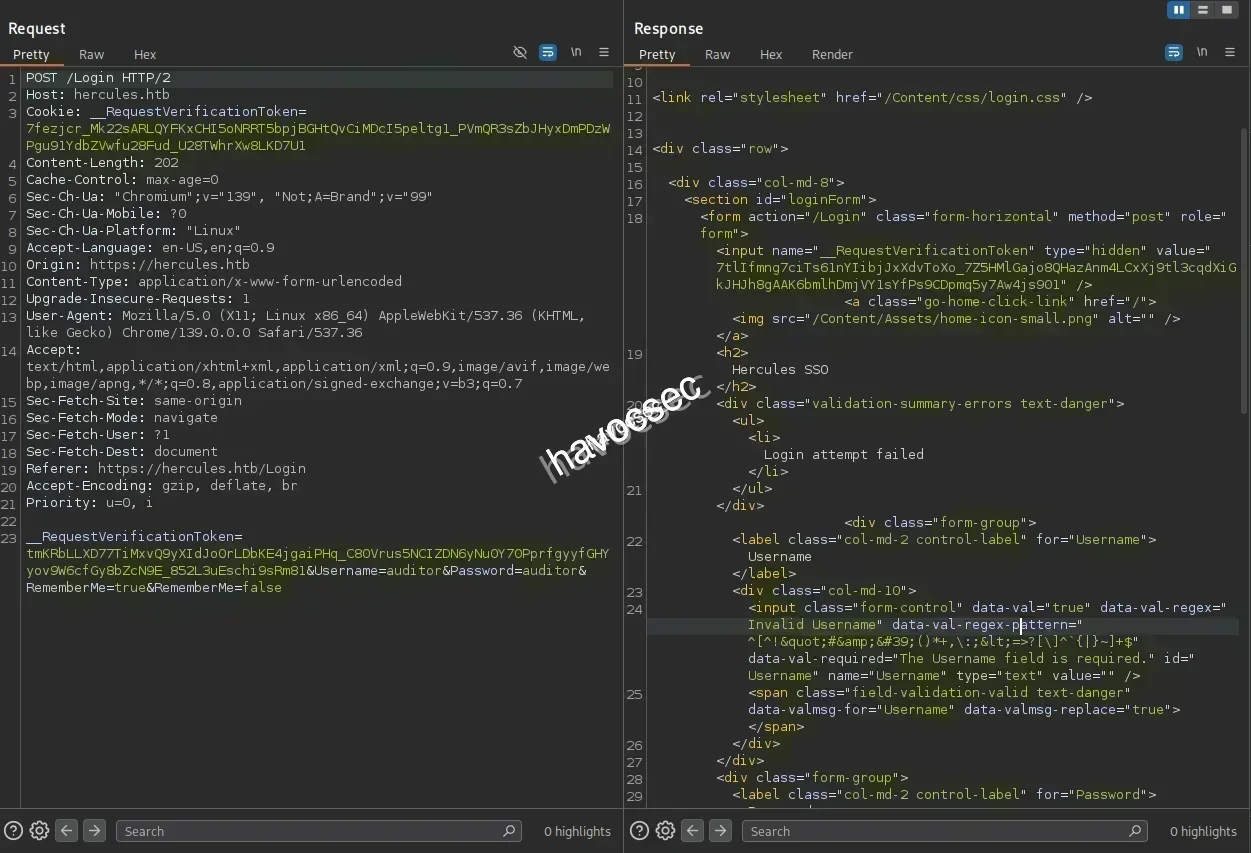Switch to top-bottom stacked layout
Viewport: 1251px width, 853px height.
(x=1203, y=10)
